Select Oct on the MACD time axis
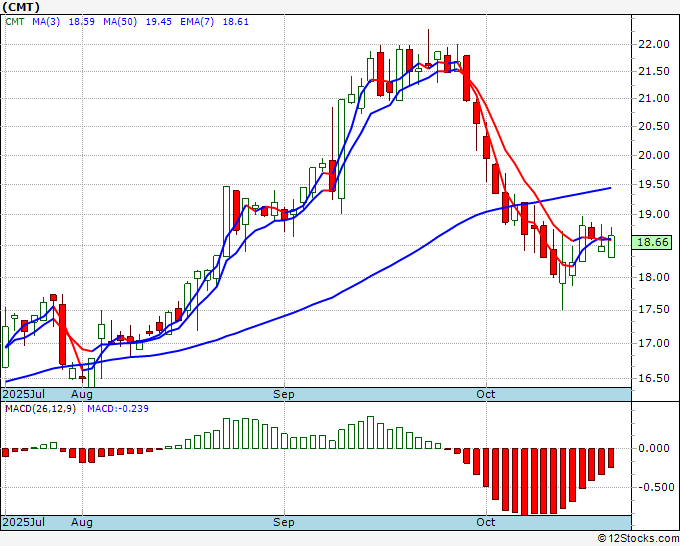 point(486,522)
